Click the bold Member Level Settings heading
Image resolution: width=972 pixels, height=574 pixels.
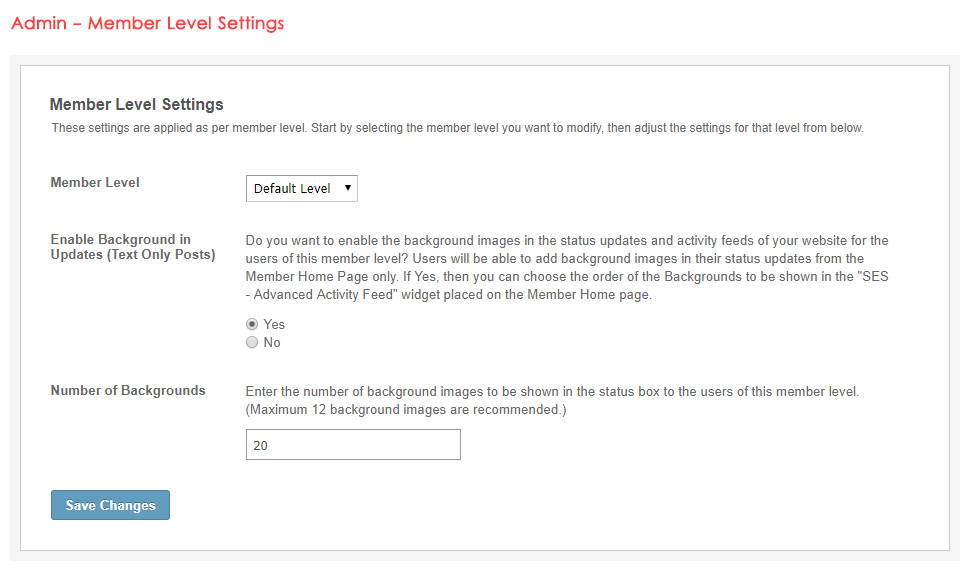point(136,104)
